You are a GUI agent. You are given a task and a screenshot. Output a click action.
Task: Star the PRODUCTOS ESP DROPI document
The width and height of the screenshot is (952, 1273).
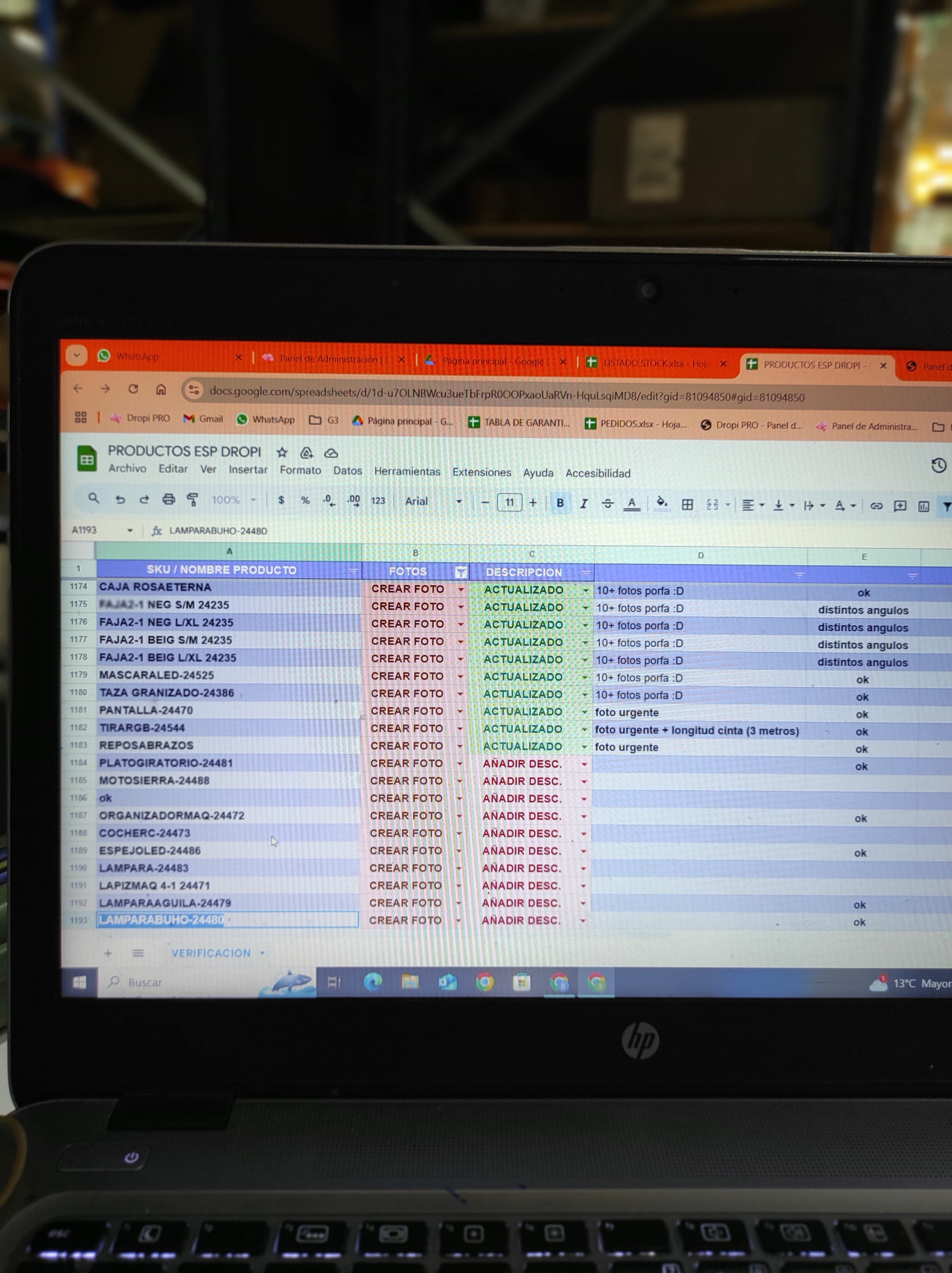(x=282, y=452)
